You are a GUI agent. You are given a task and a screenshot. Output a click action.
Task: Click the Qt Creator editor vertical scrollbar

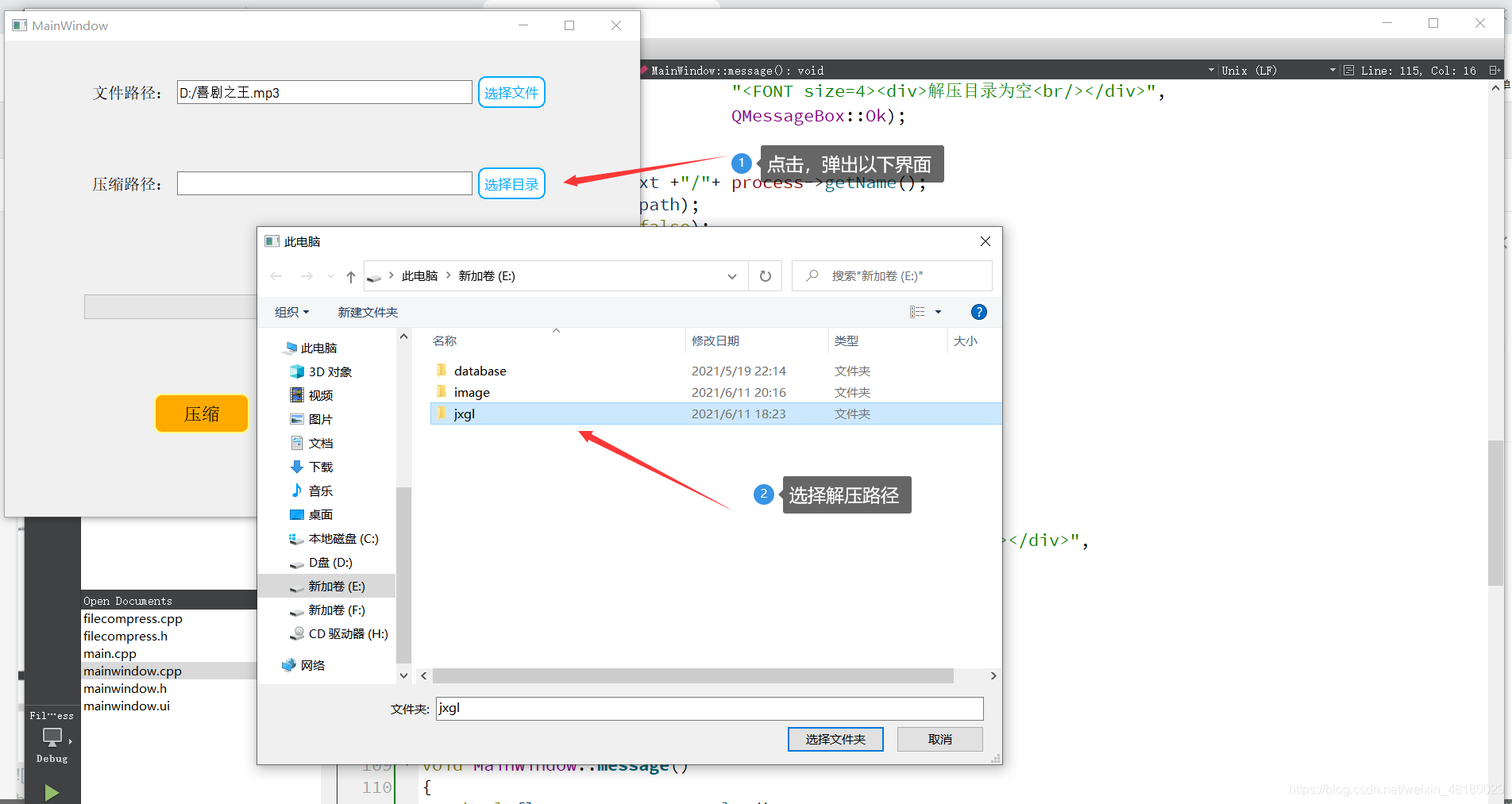point(1496,513)
